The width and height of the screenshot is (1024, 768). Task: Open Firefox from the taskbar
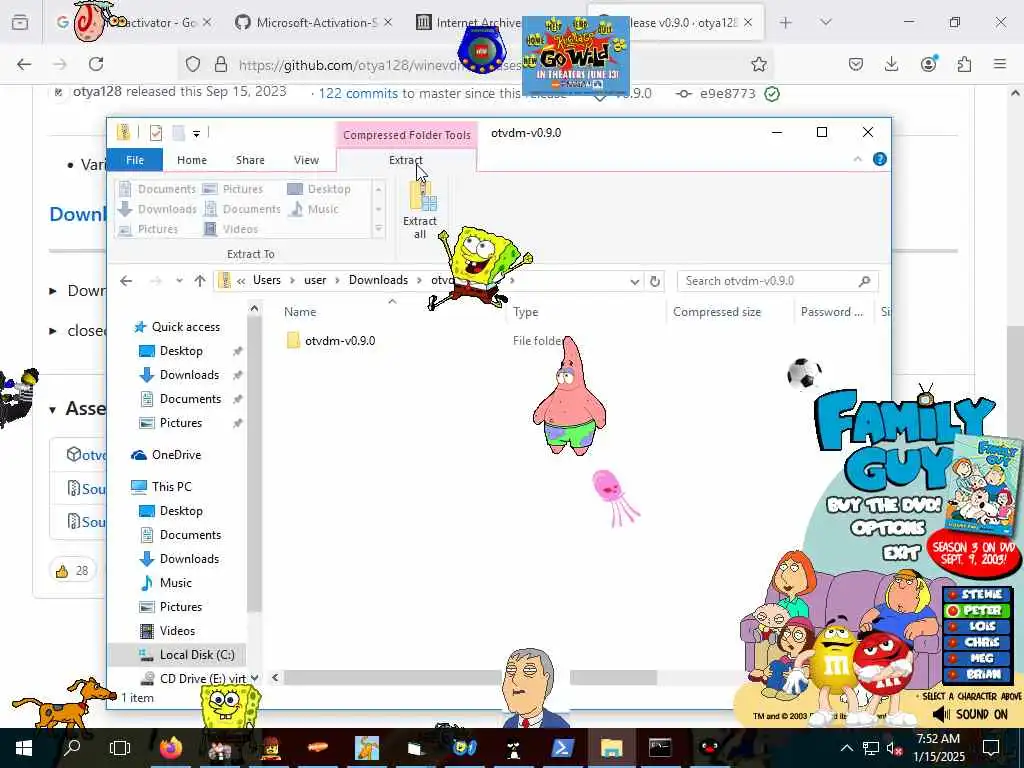coord(170,748)
